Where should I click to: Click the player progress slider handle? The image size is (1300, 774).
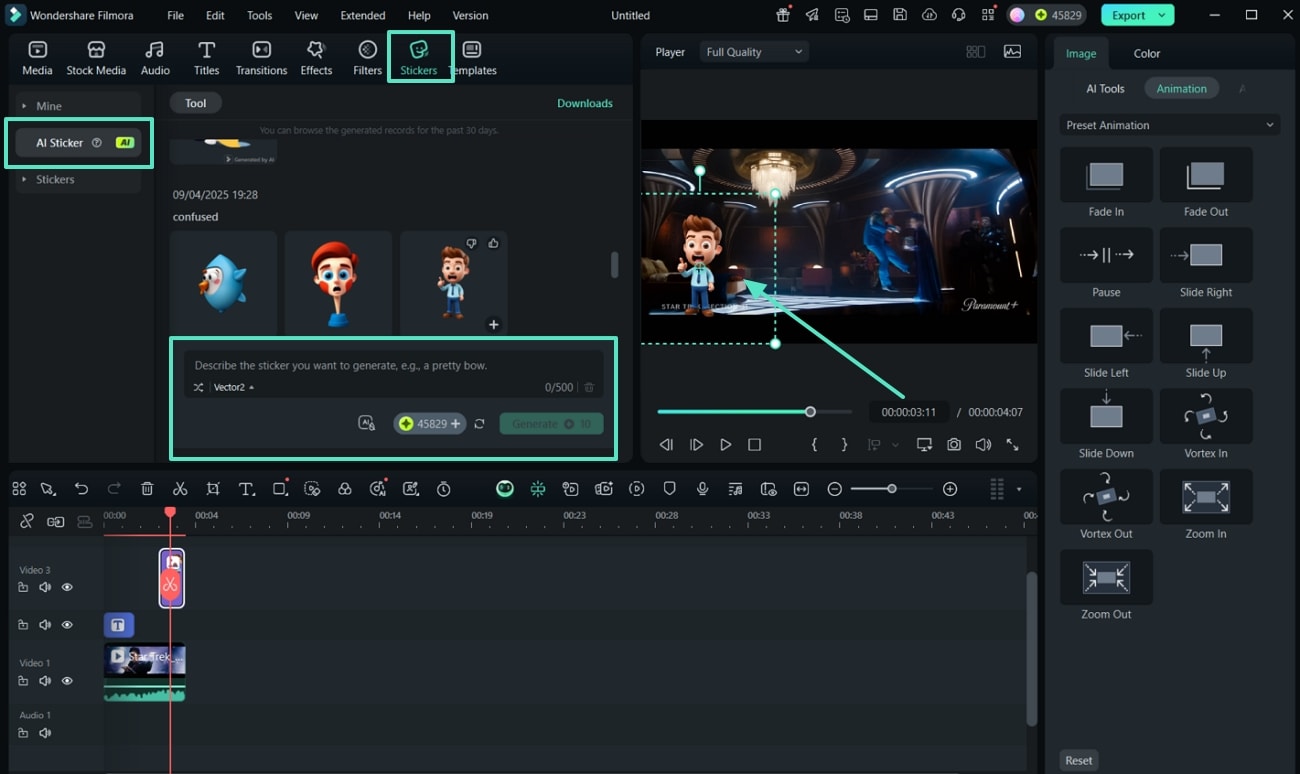coord(810,411)
